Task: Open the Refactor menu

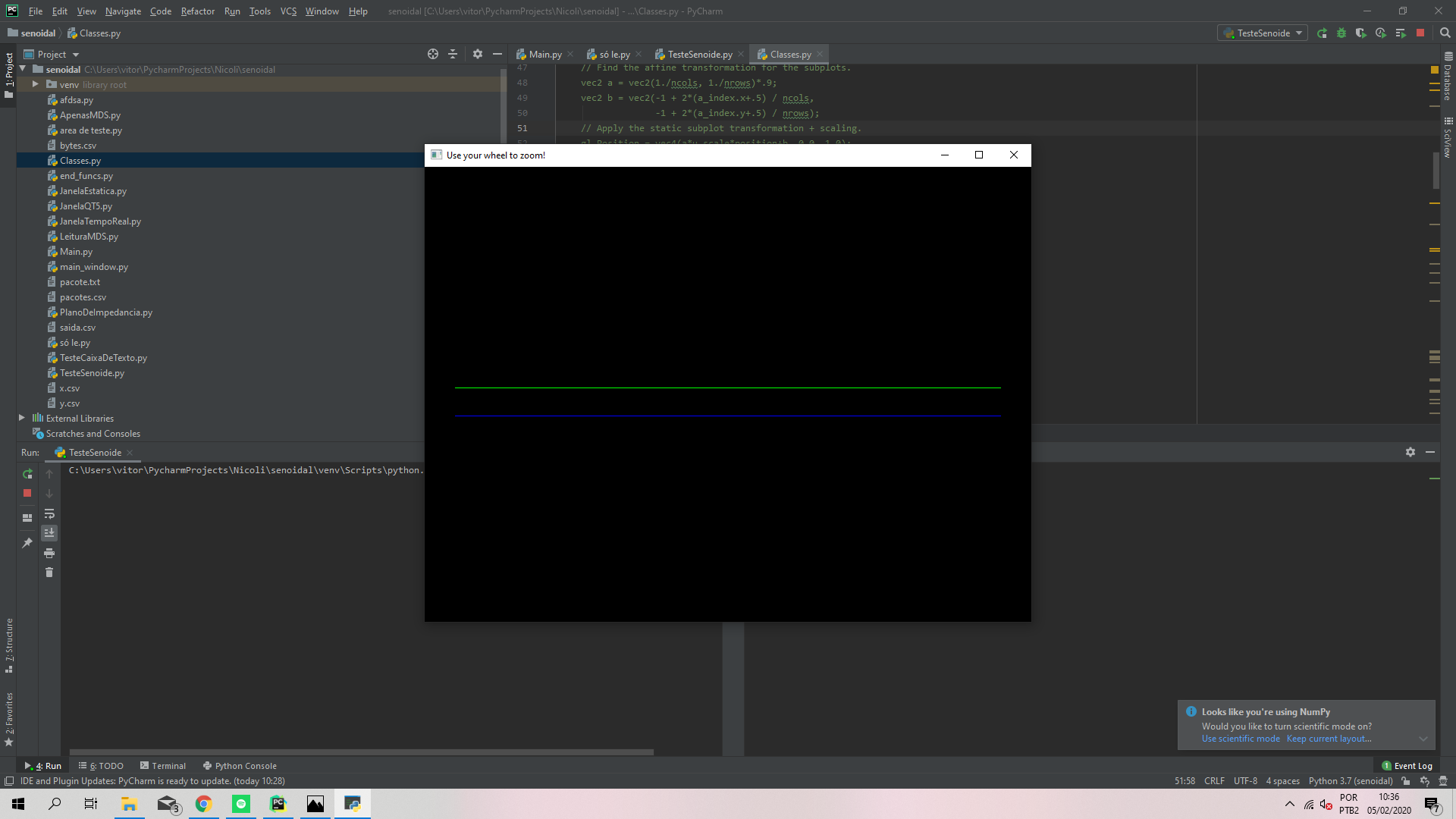Action: [x=198, y=11]
